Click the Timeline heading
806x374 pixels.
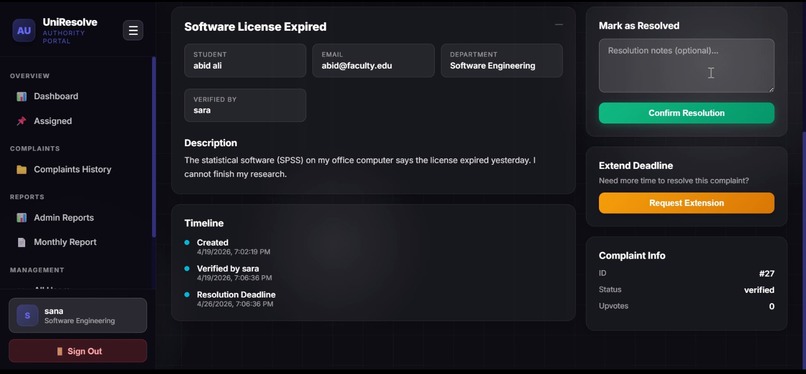[x=204, y=223]
